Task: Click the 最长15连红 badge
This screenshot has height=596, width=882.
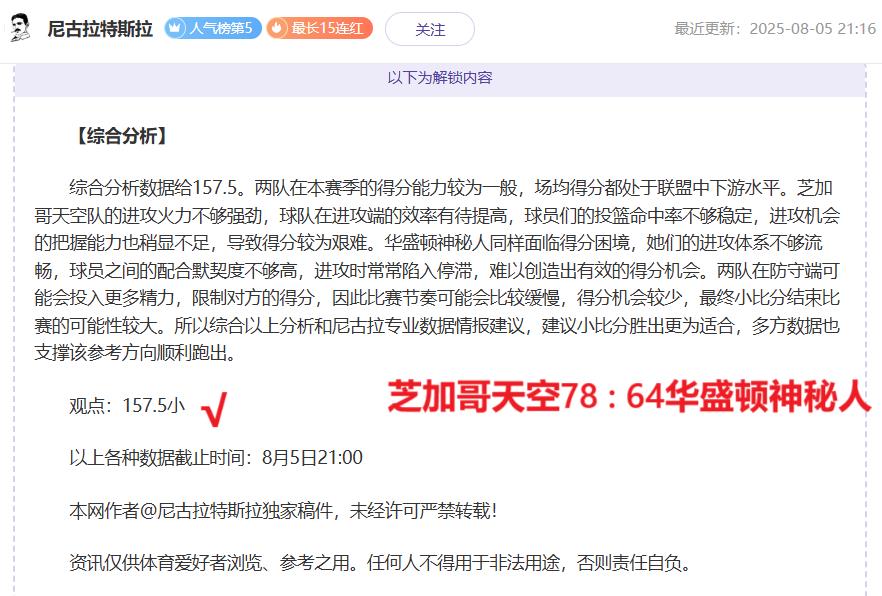Action: coord(320,28)
